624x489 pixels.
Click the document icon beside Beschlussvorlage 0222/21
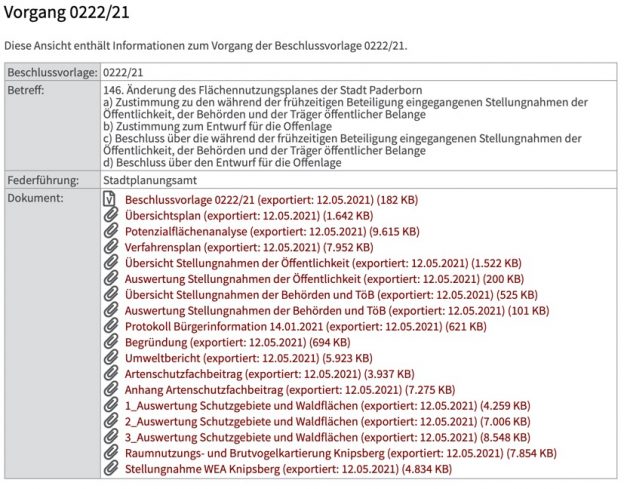pos(109,199)
